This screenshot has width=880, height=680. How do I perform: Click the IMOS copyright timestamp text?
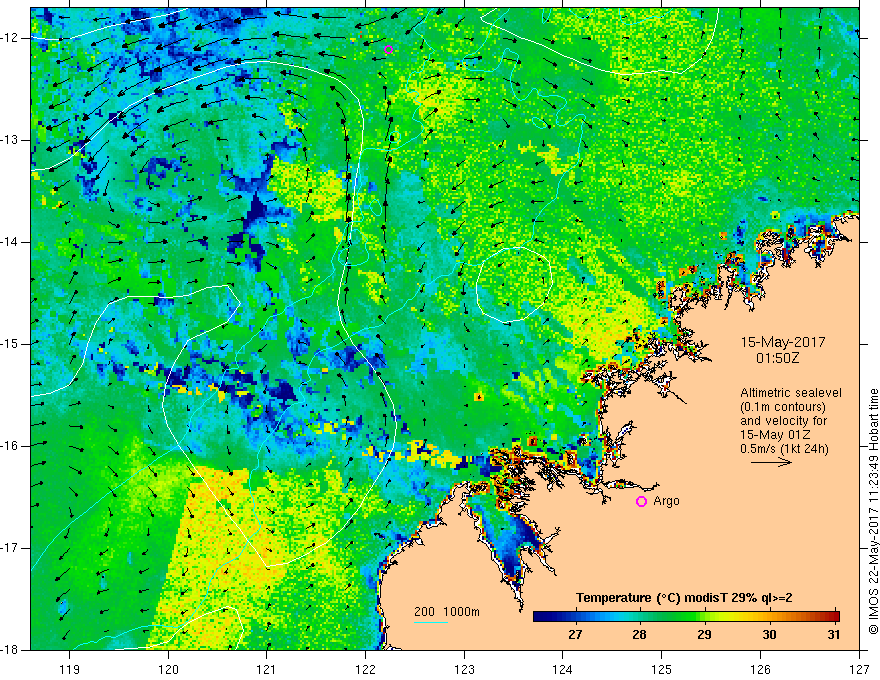point(873,511)
